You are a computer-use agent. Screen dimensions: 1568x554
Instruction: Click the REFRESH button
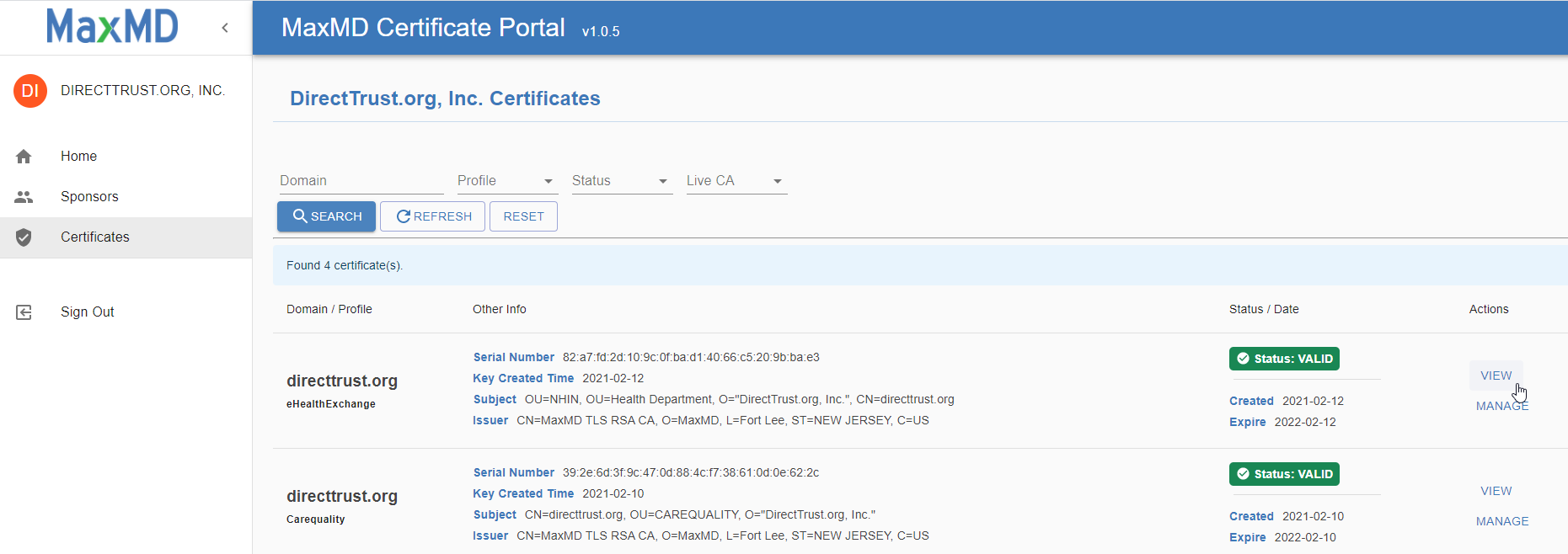coord(433,216)
